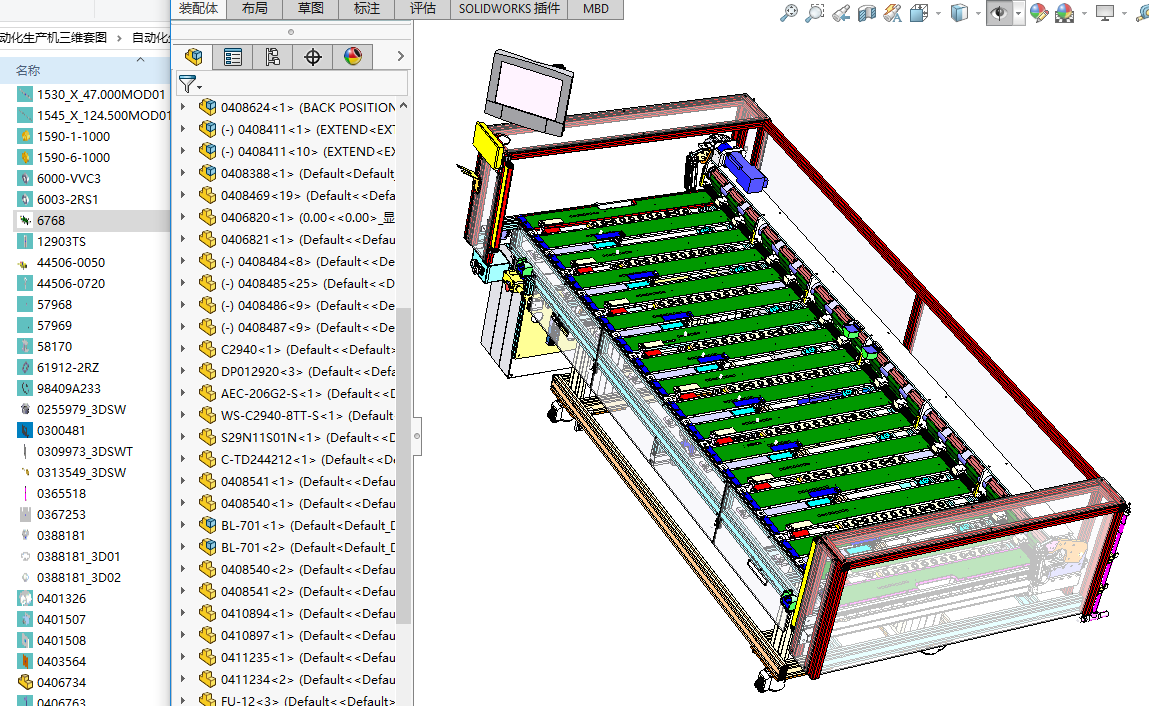Click the Previous View icon
The image size is (1149, 706).
[x=842, y=13]
